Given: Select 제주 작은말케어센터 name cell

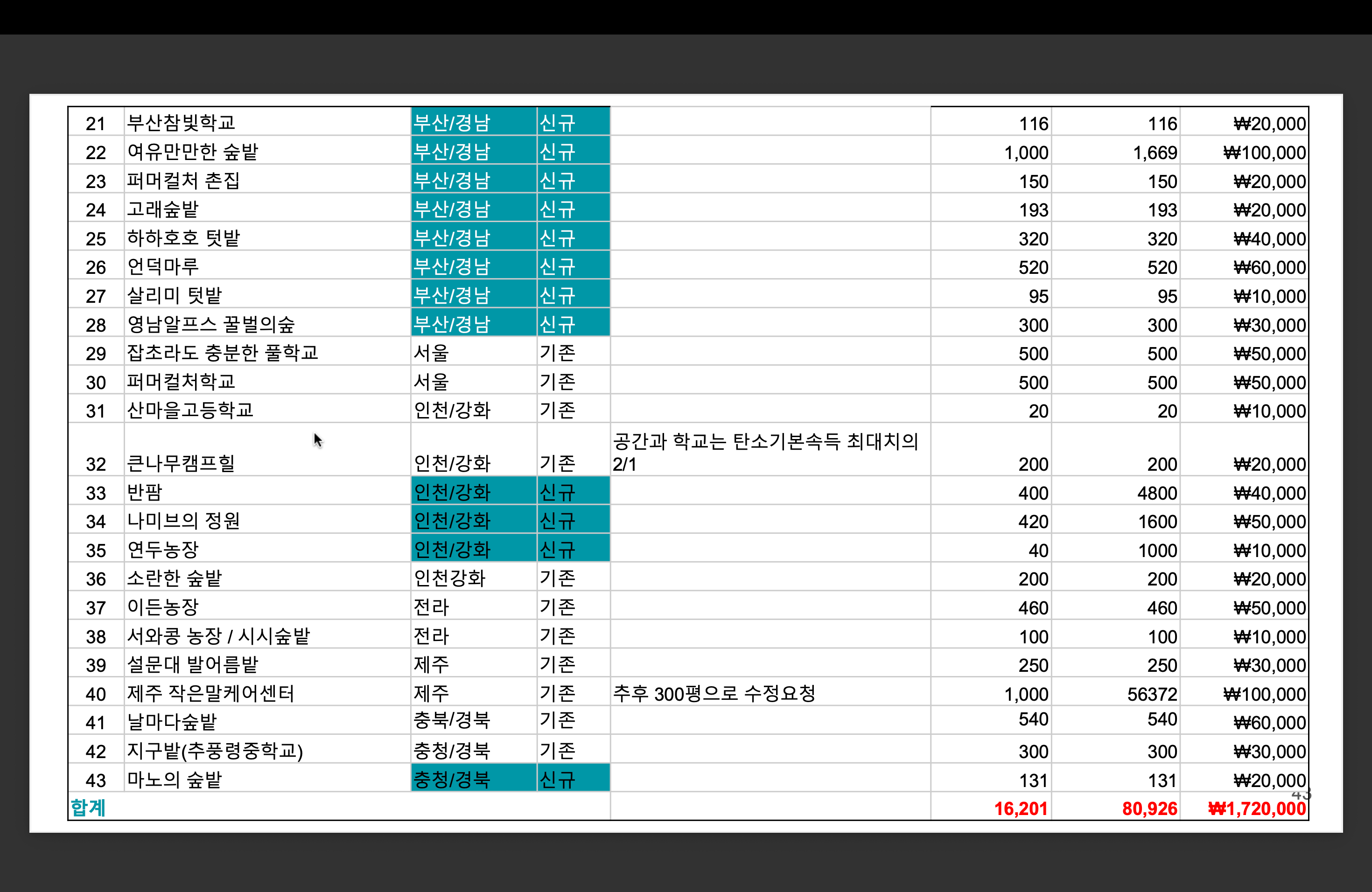Looking at the screenshot, I should 210,693.
